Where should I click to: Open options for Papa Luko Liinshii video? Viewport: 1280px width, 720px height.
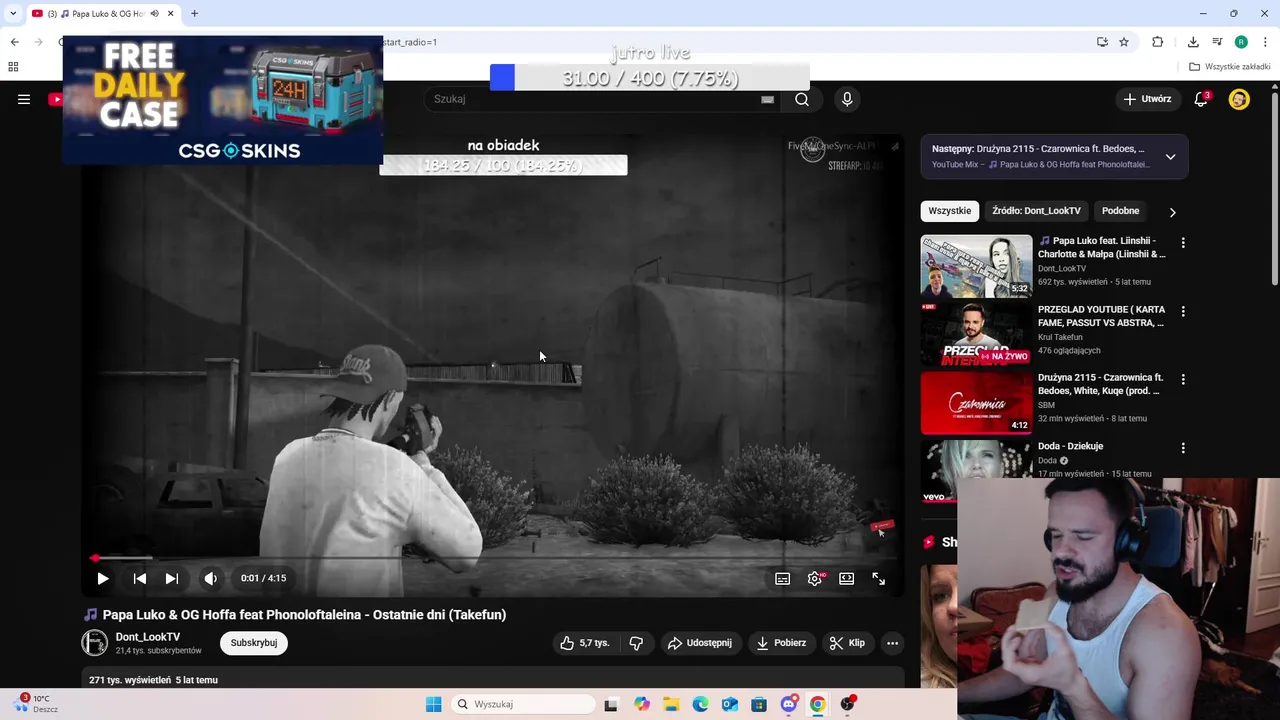[x=1183, y=243]
